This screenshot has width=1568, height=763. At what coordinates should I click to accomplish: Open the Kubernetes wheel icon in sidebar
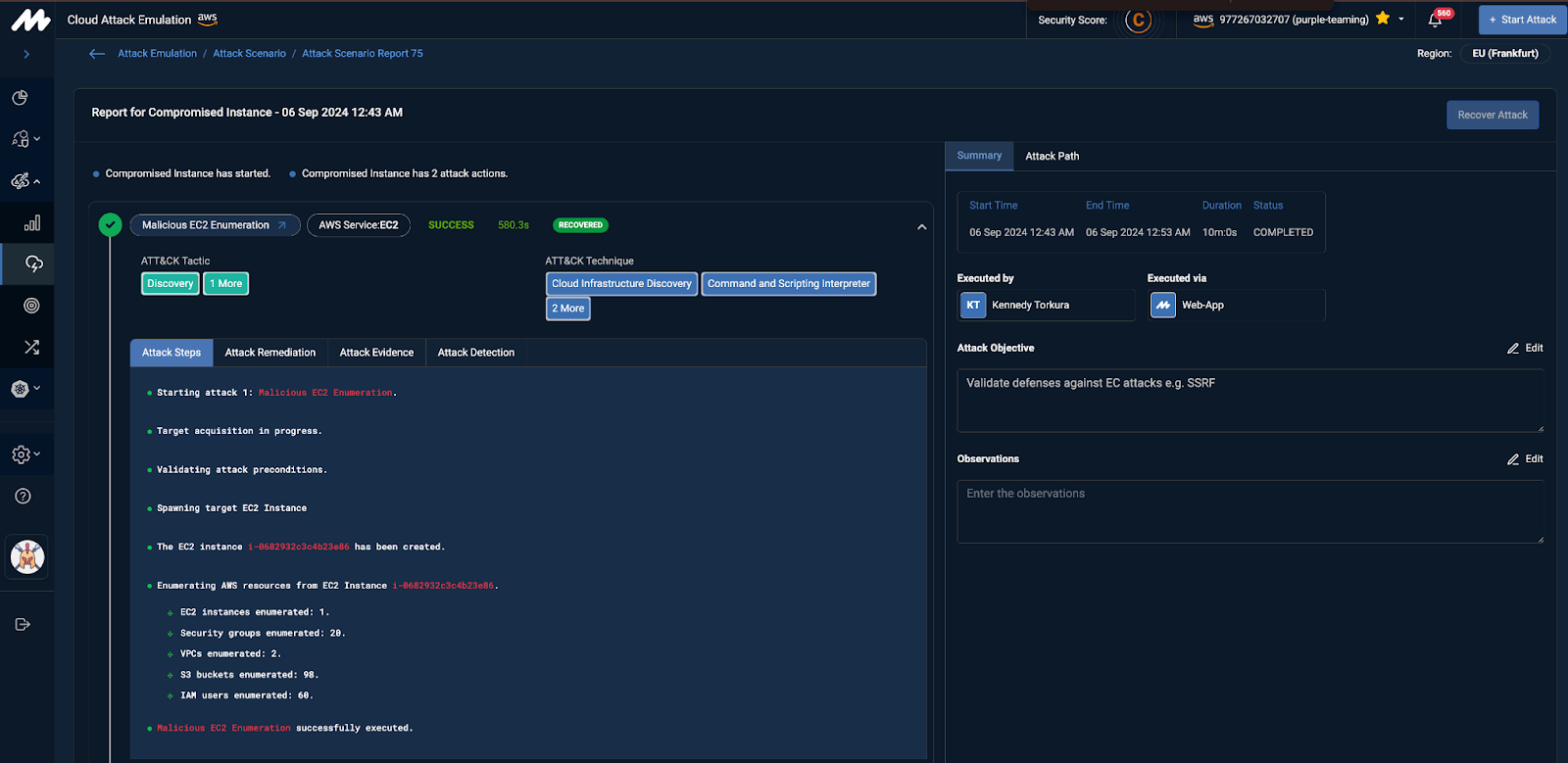coord(20,389)
